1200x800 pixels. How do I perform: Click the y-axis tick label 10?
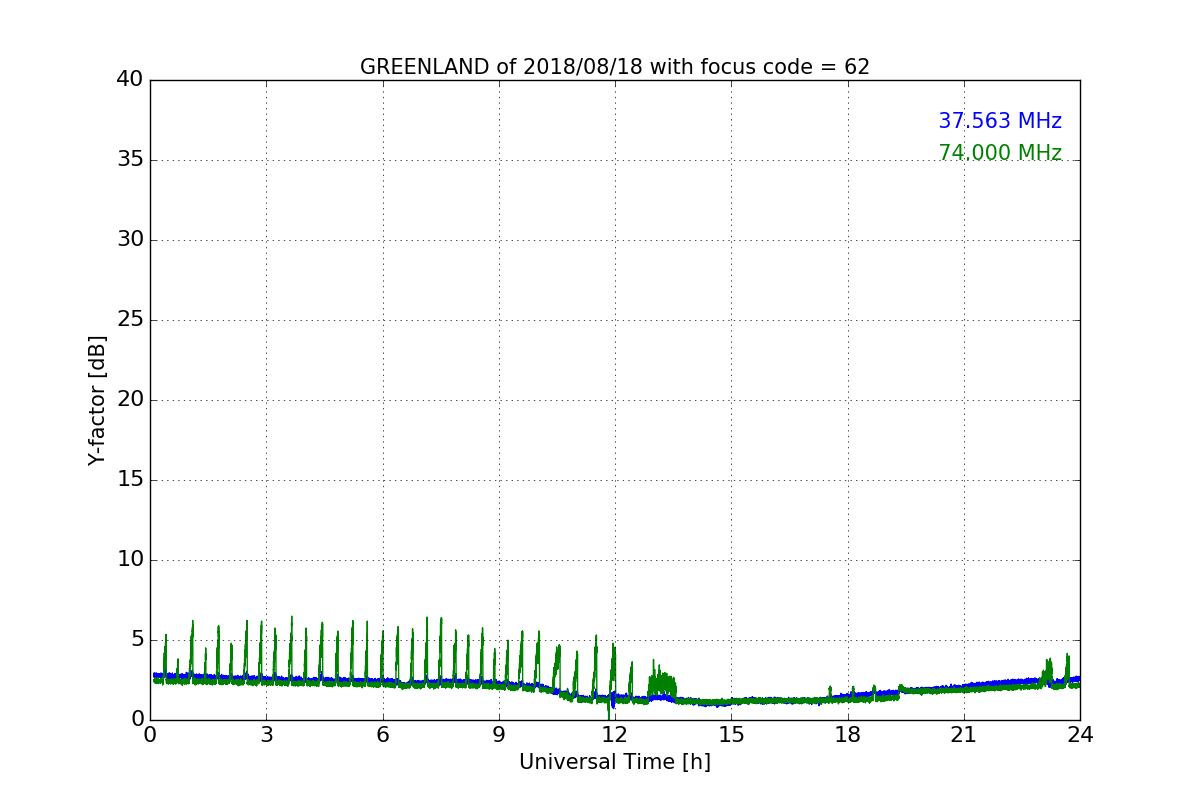tap(130, 560)
